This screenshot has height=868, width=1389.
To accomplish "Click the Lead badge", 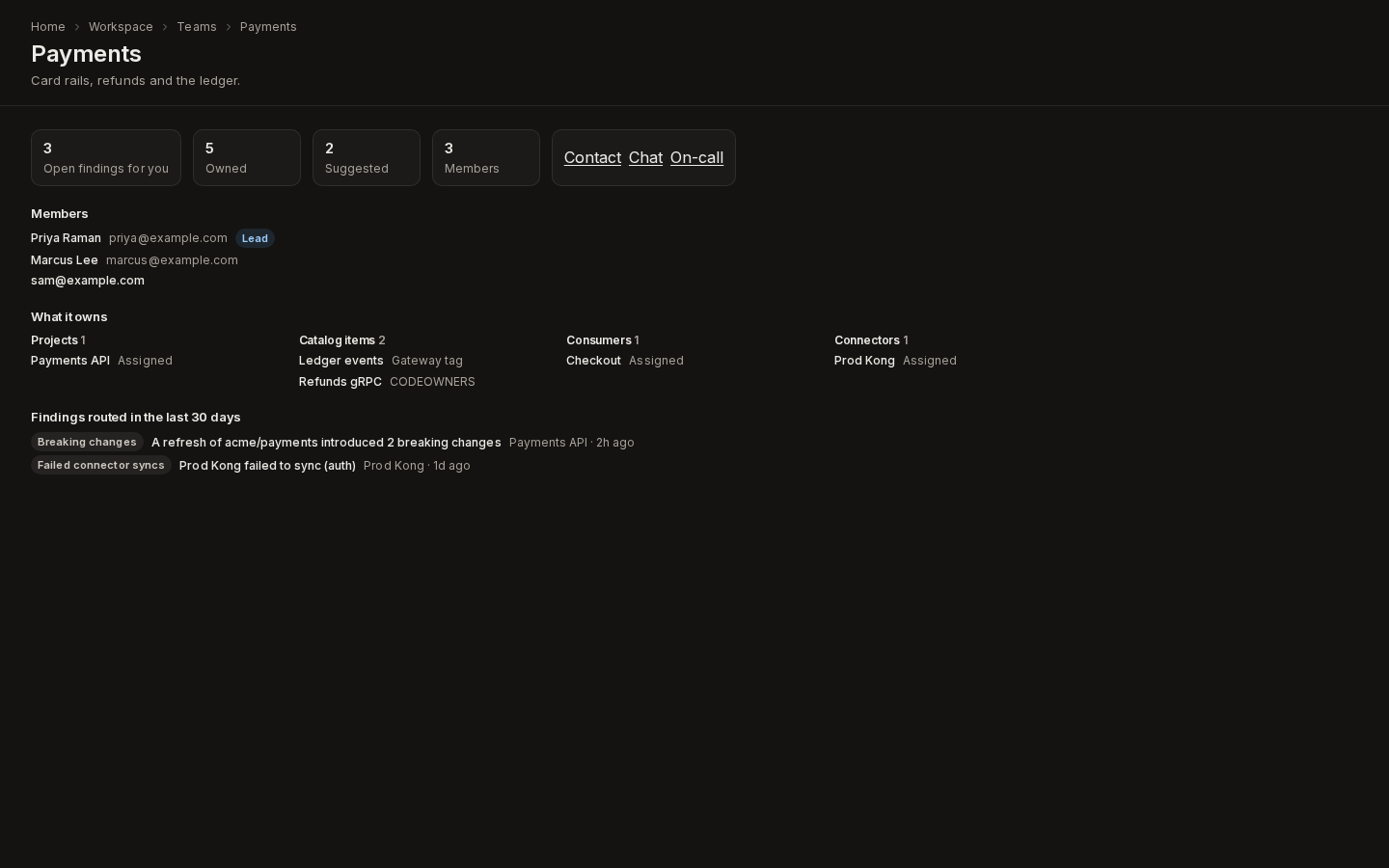I will tap(255, 238).
